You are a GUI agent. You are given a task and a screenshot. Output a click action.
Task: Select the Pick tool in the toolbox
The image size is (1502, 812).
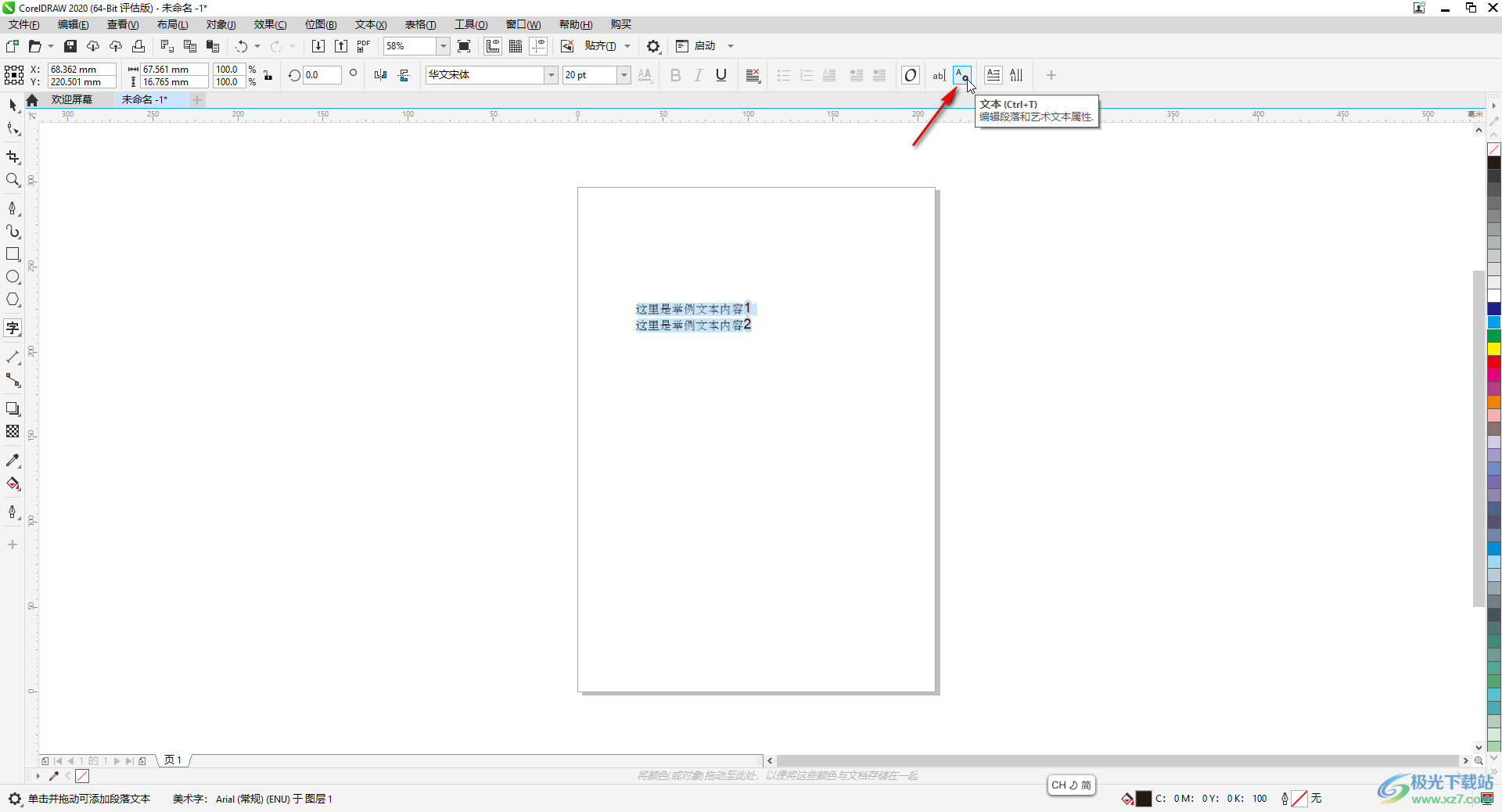[x=13, y=105]
